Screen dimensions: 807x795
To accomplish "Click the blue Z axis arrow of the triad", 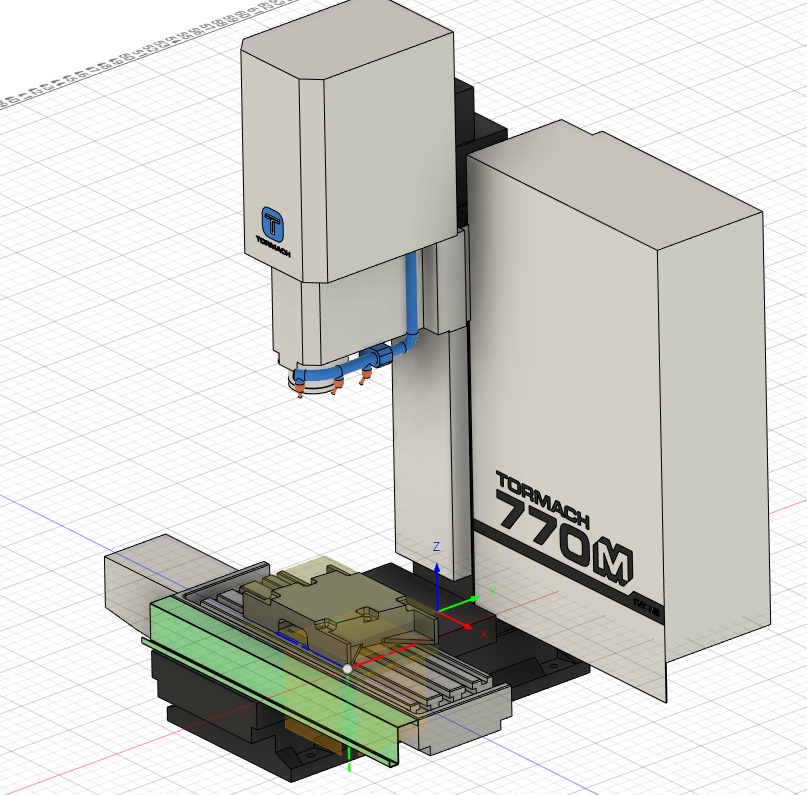I will point(436,586).
